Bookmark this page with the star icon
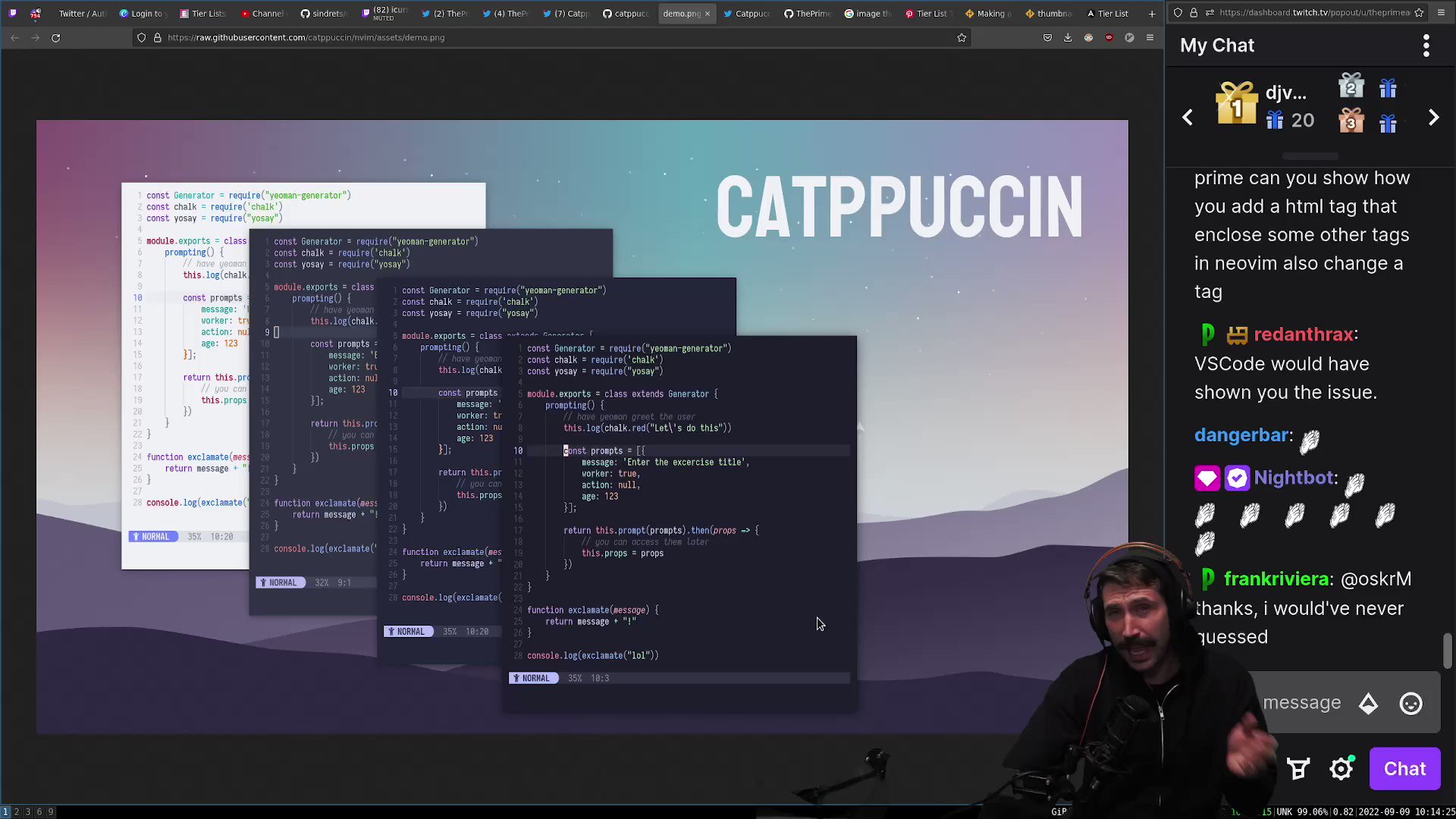 (x=962, y=37)
